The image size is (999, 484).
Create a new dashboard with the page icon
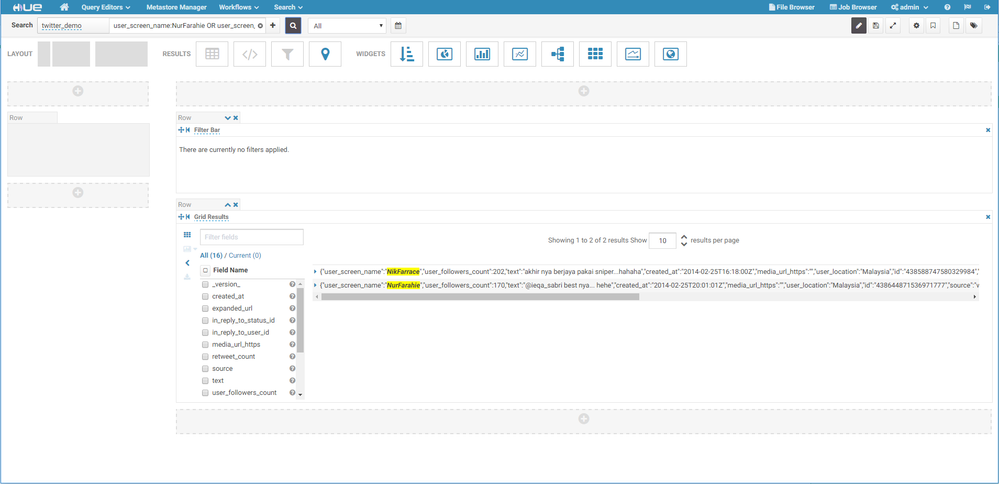pyautogui.click(x=956, y=25)
